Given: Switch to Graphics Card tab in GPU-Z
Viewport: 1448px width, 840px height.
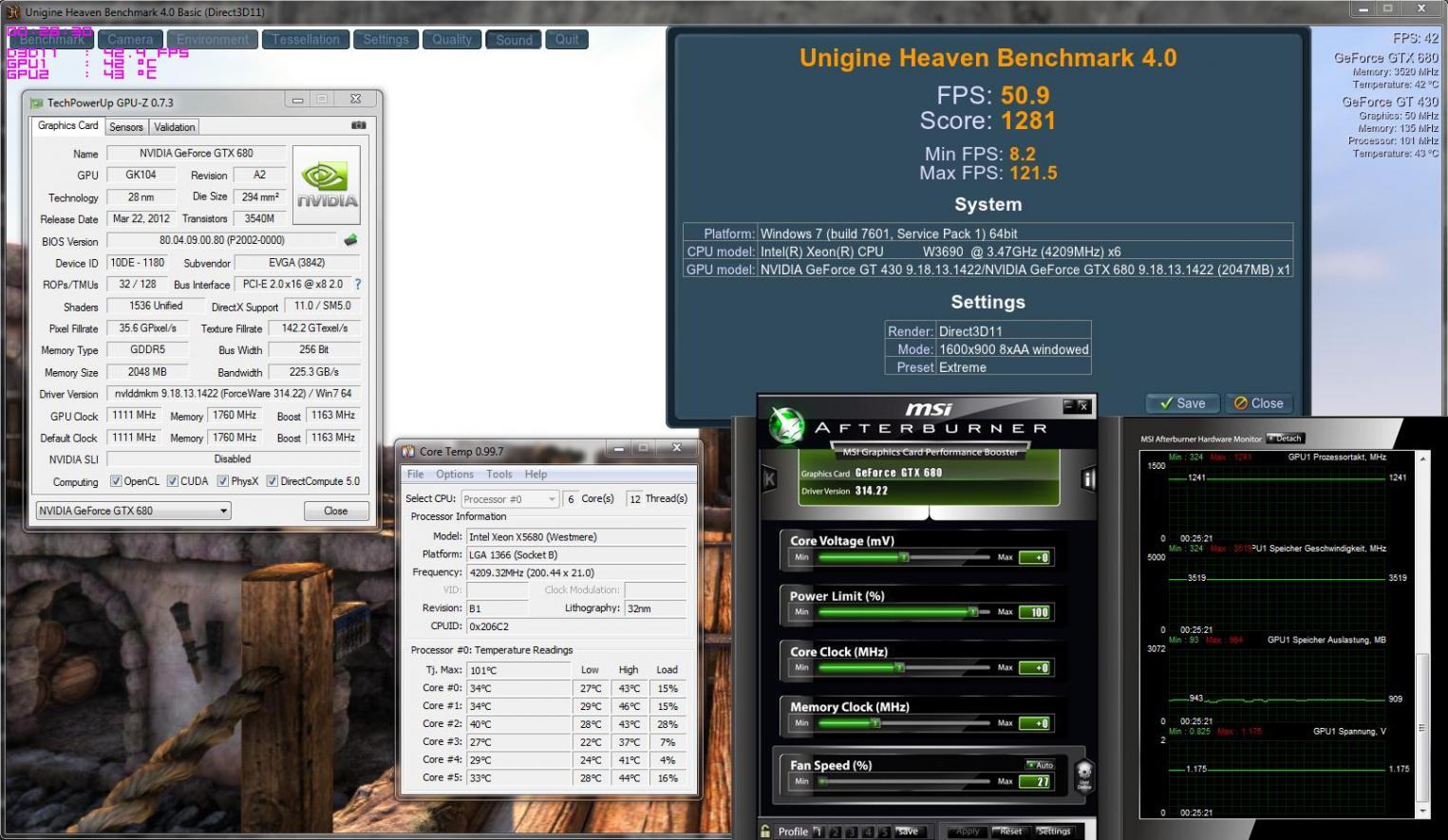Looking at the screenshot, I should tap(67, 125).
